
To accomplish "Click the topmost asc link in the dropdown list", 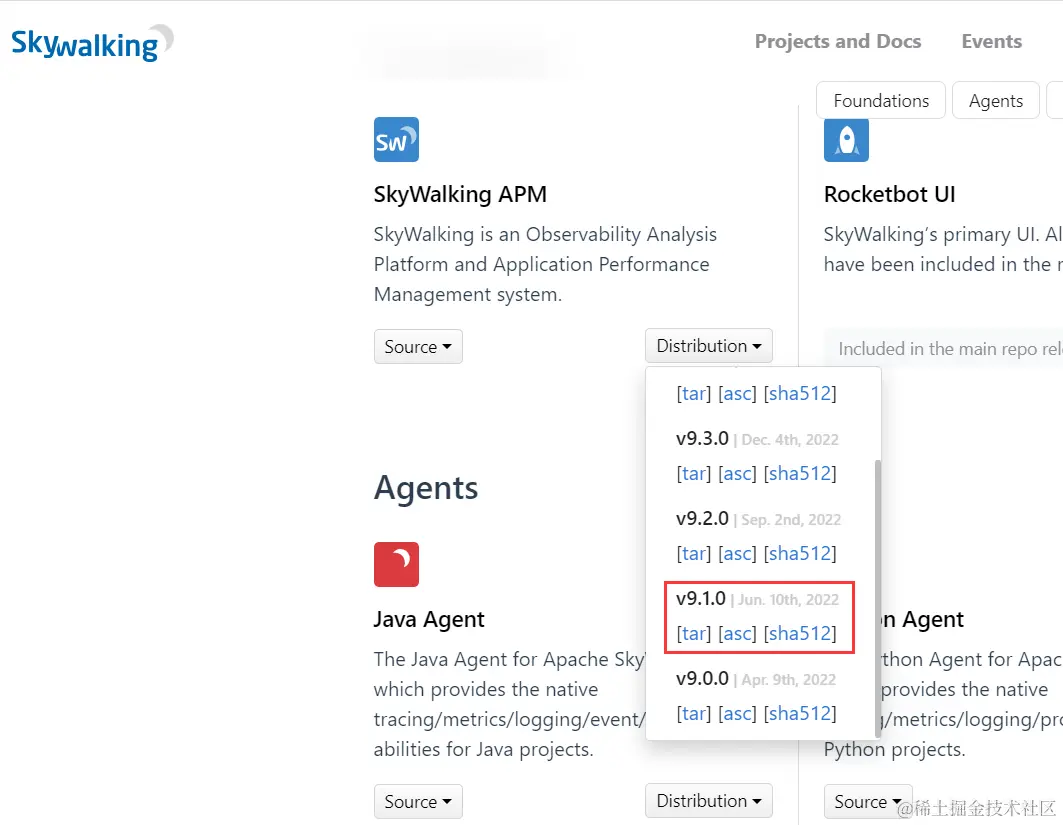I will coord(737,393).
